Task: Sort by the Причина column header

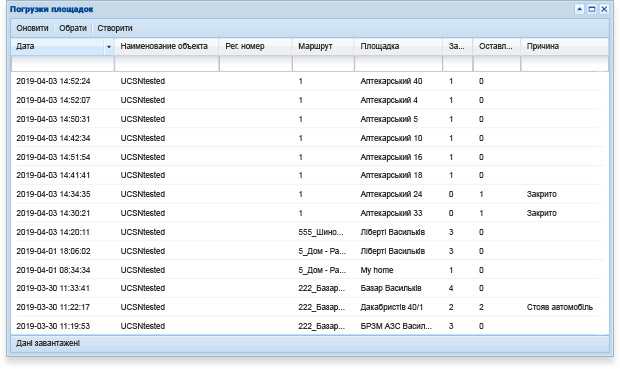Action: 565,46
